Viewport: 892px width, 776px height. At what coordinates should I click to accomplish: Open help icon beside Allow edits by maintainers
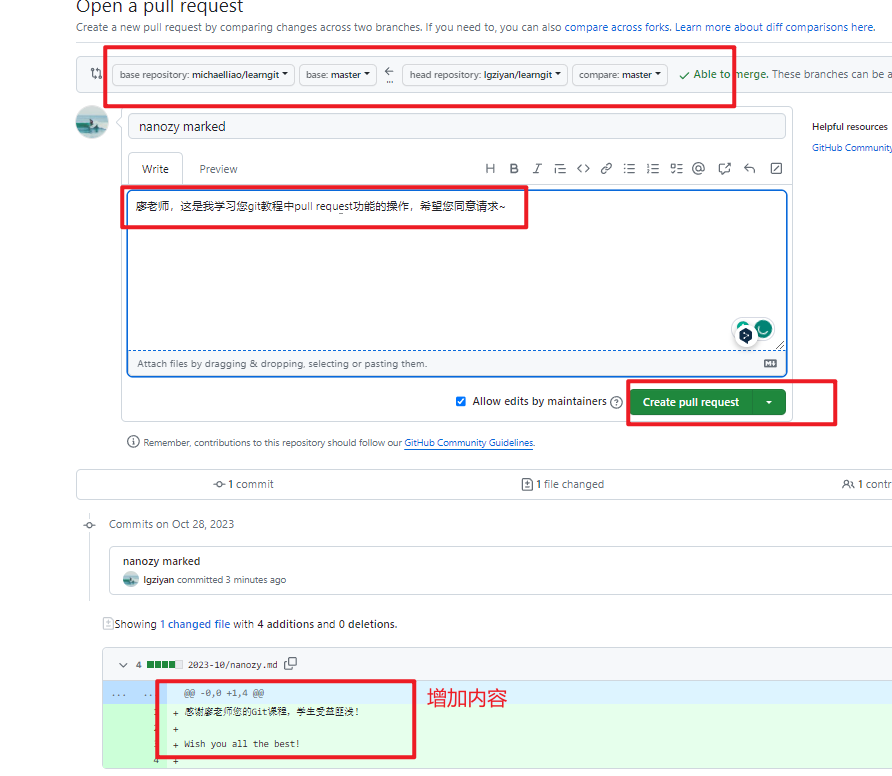tap(616, 402)
